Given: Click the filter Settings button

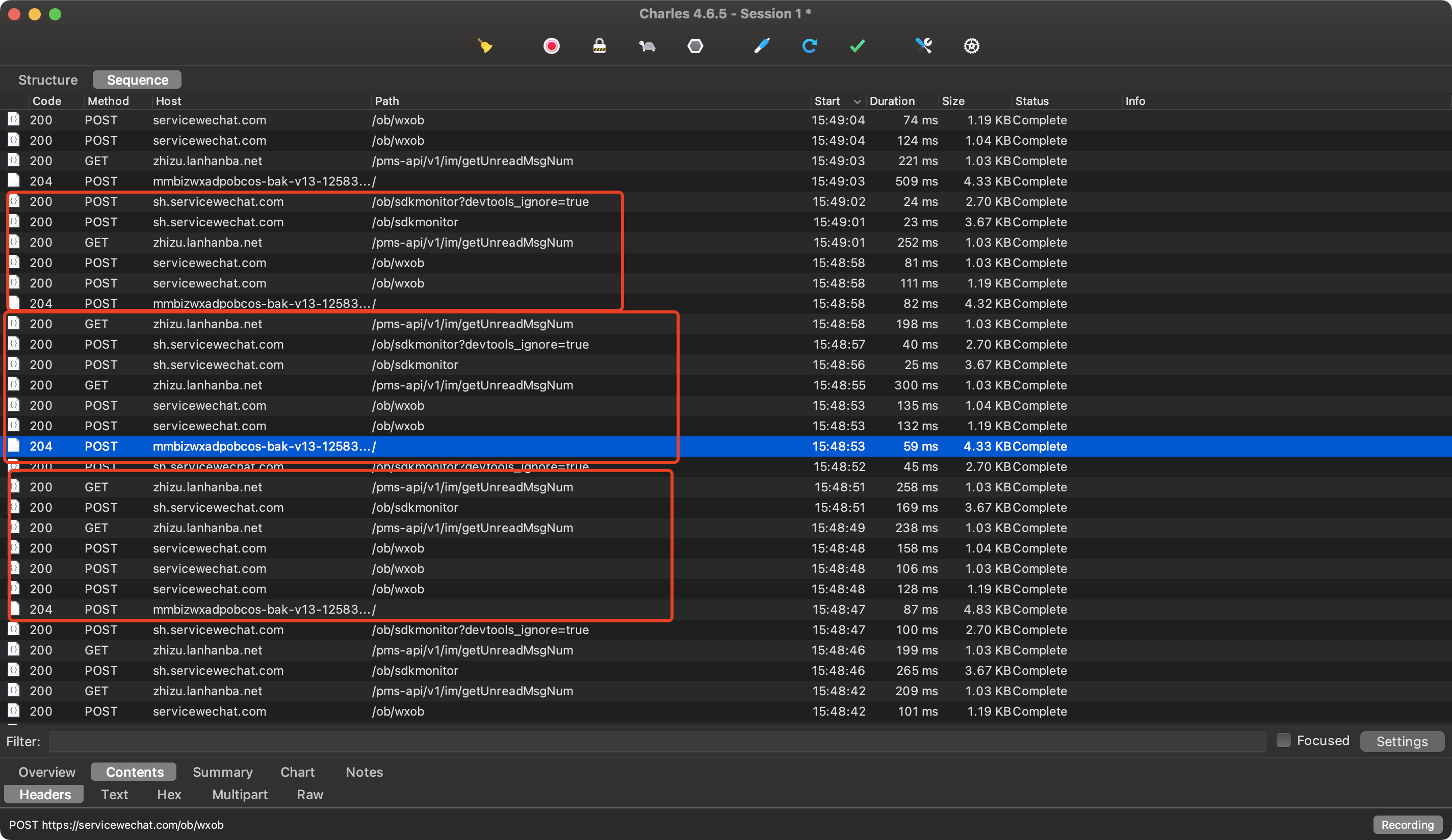Looking at the screenshot, I should point(1402,742).
